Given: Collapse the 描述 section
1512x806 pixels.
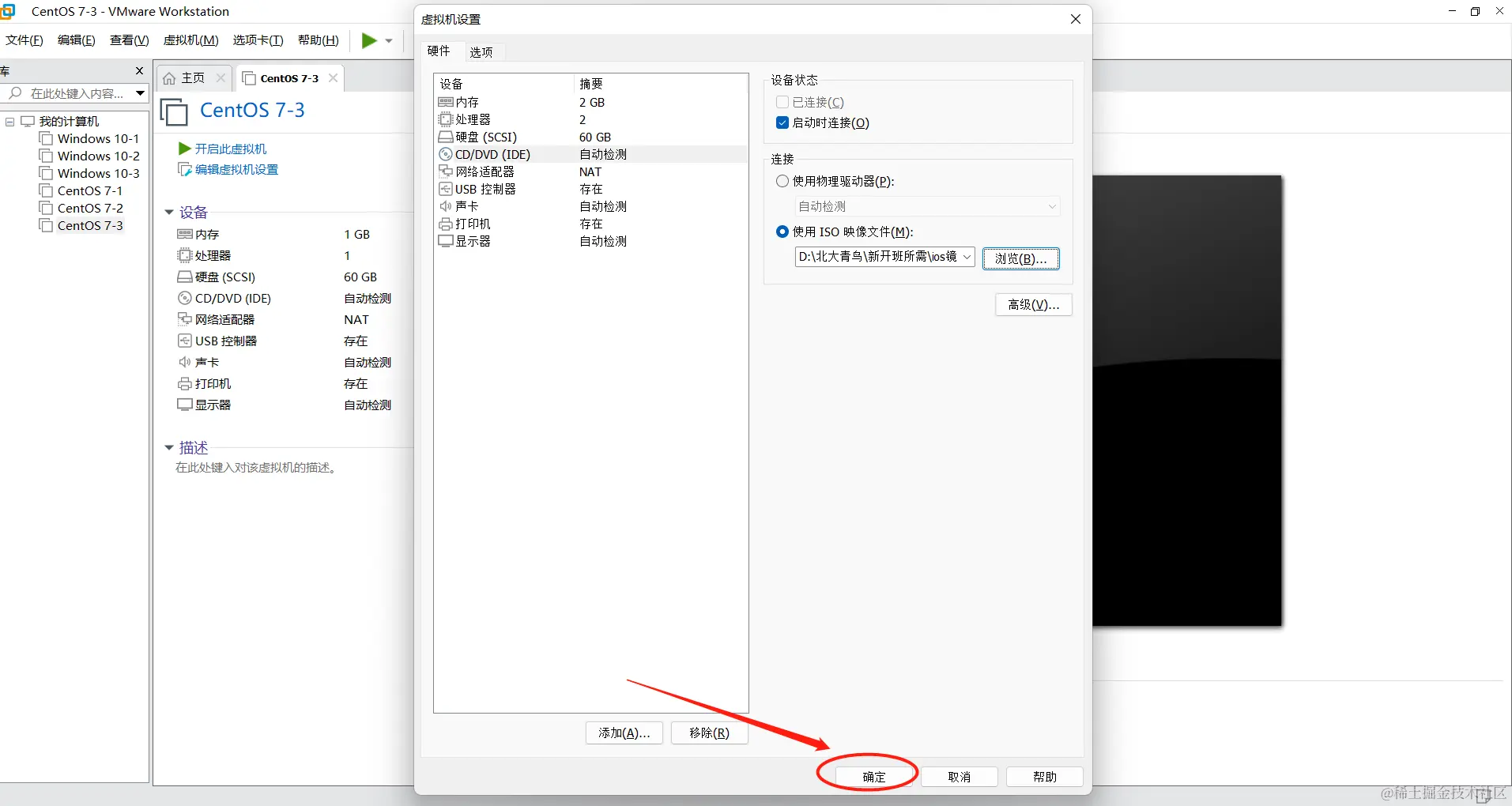Looking at the screenshot, I should [168, 447].
